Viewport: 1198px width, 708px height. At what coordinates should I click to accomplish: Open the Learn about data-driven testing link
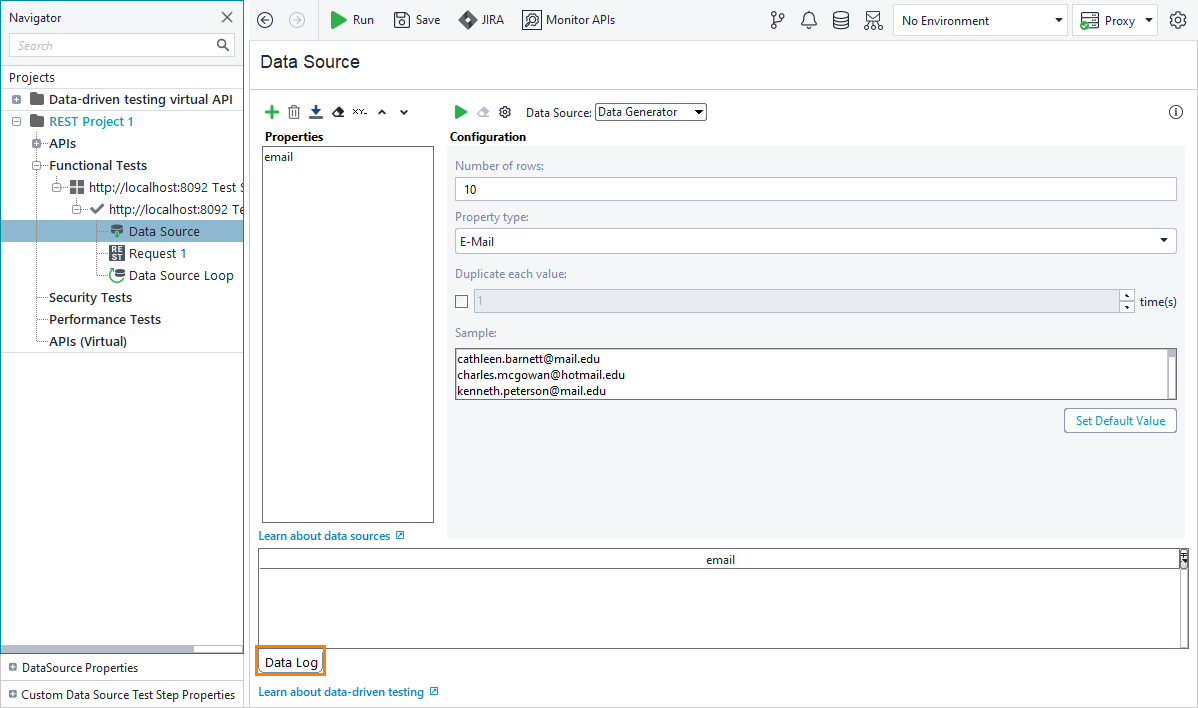pyautogui.click(x=341, y=691)
